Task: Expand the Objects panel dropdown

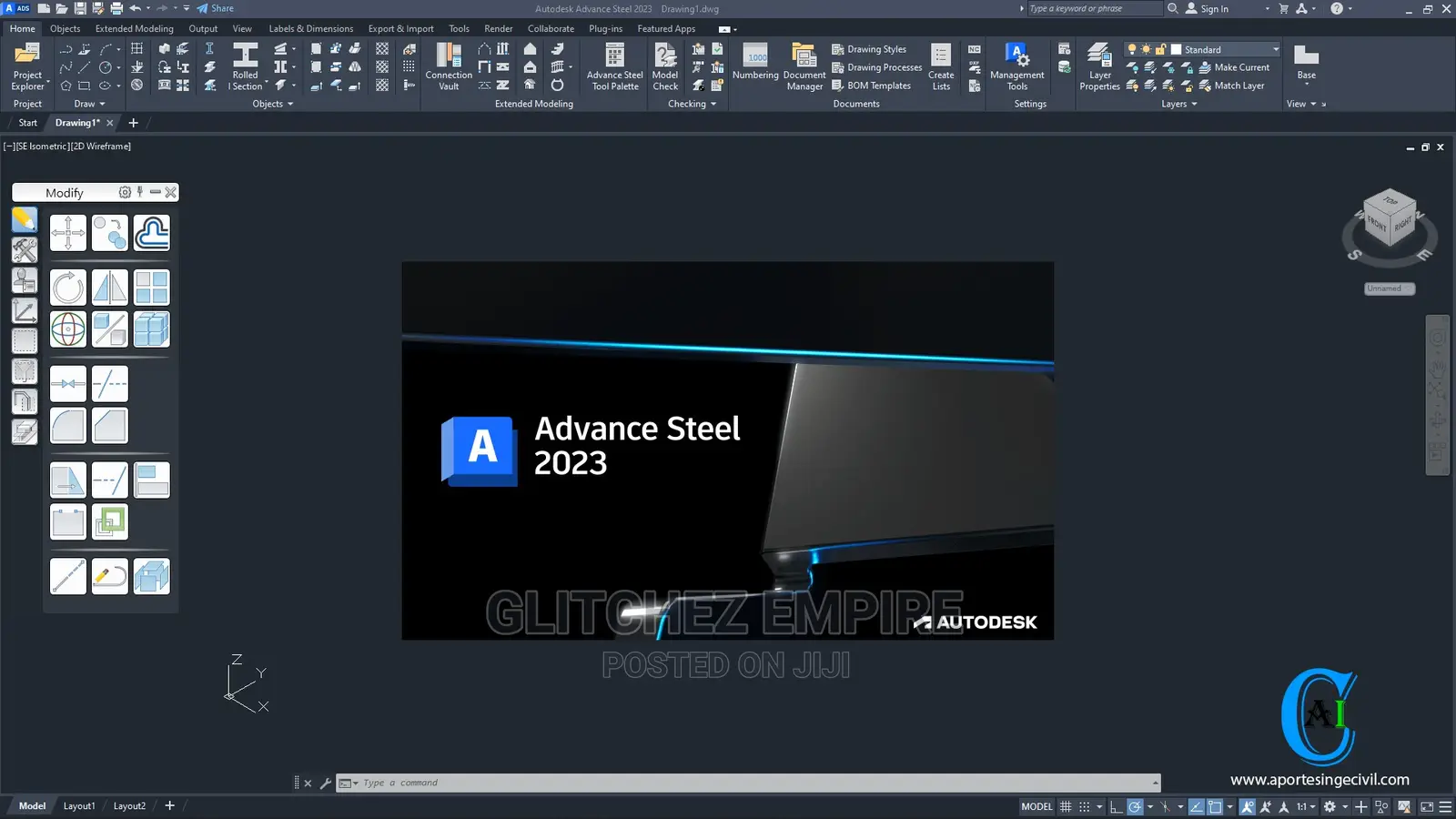Action: 273,104
